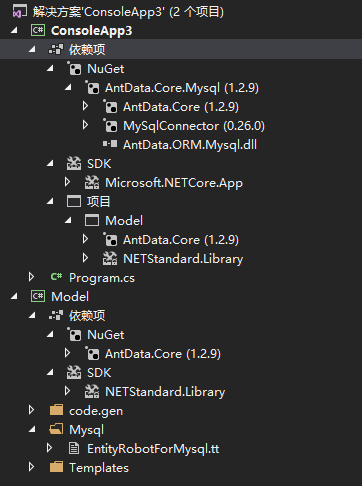
Task: Select the solution row 解决方案'ConsoleApp3' (2 个项目)
Action: point(181,12)
